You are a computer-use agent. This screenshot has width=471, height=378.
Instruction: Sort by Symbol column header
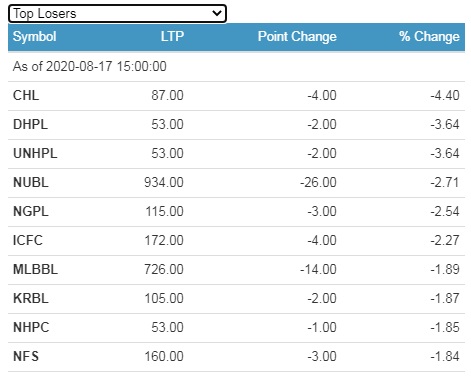pyautogui.click(x=34, y=36)
